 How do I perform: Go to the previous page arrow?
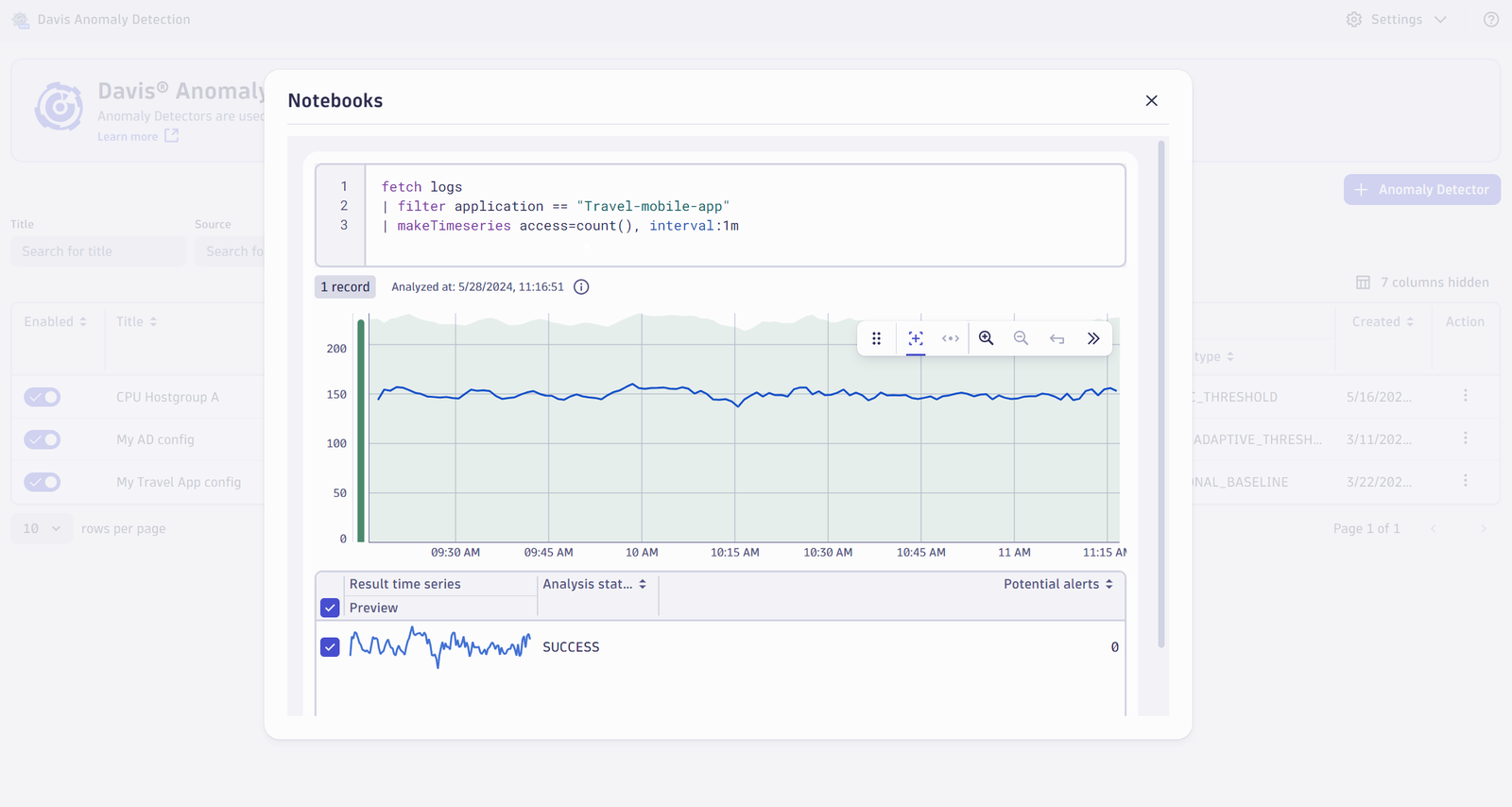[x=1434, y=529]
